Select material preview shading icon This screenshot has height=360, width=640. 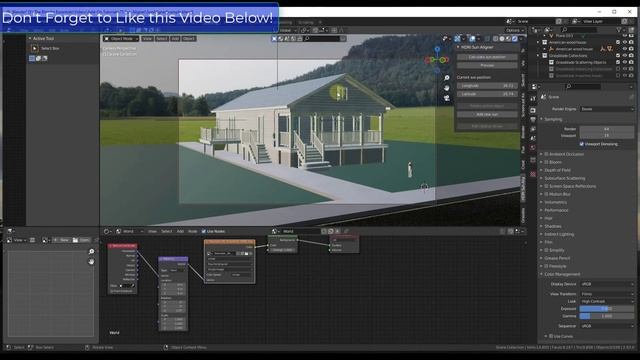click(508, 39)
